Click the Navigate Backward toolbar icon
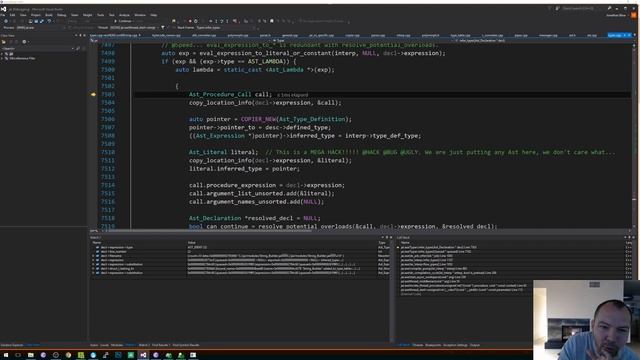The width and height of the screenshot is (640, 360). (x=6, y=21)
